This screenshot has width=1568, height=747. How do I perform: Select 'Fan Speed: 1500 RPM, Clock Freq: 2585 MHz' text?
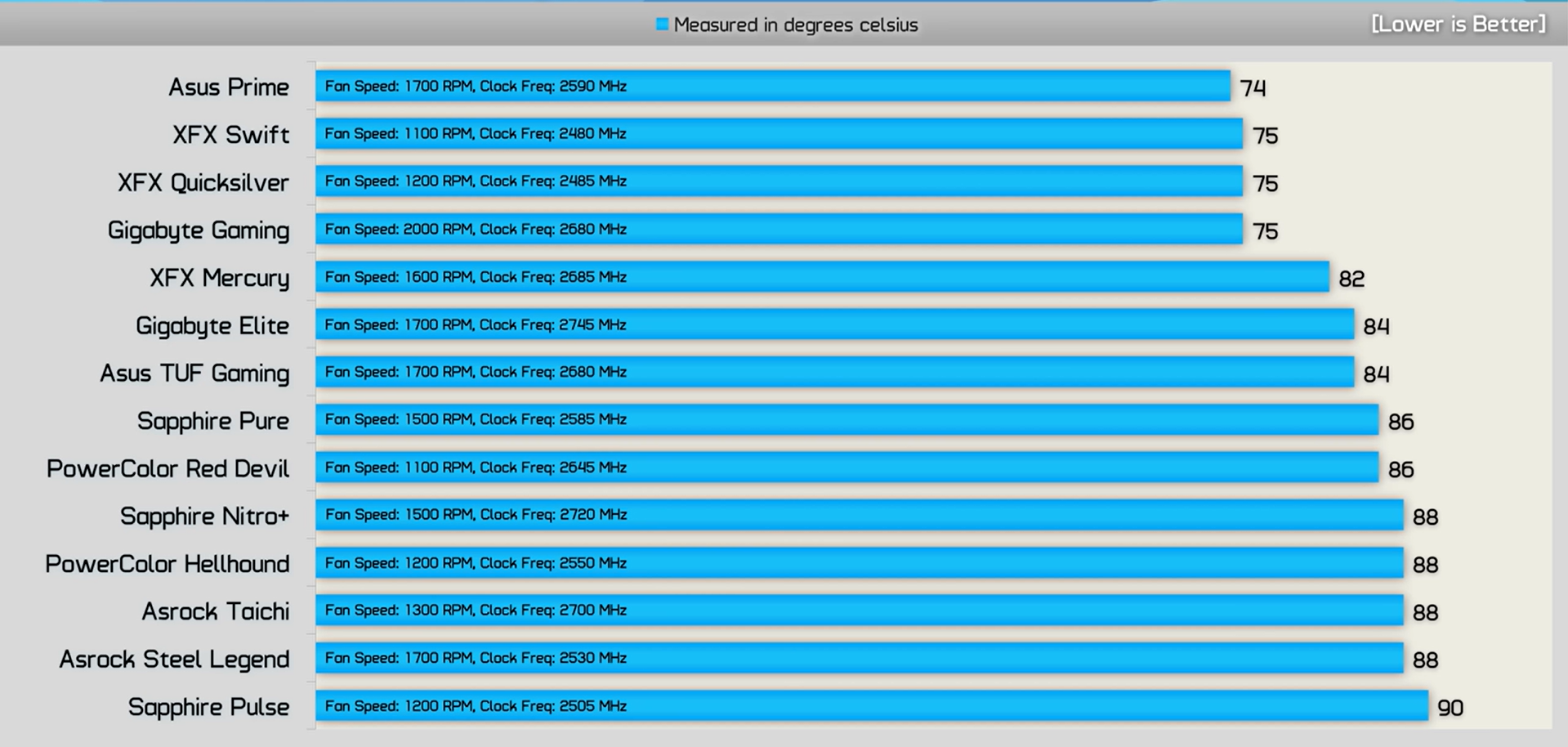(476, 419)
